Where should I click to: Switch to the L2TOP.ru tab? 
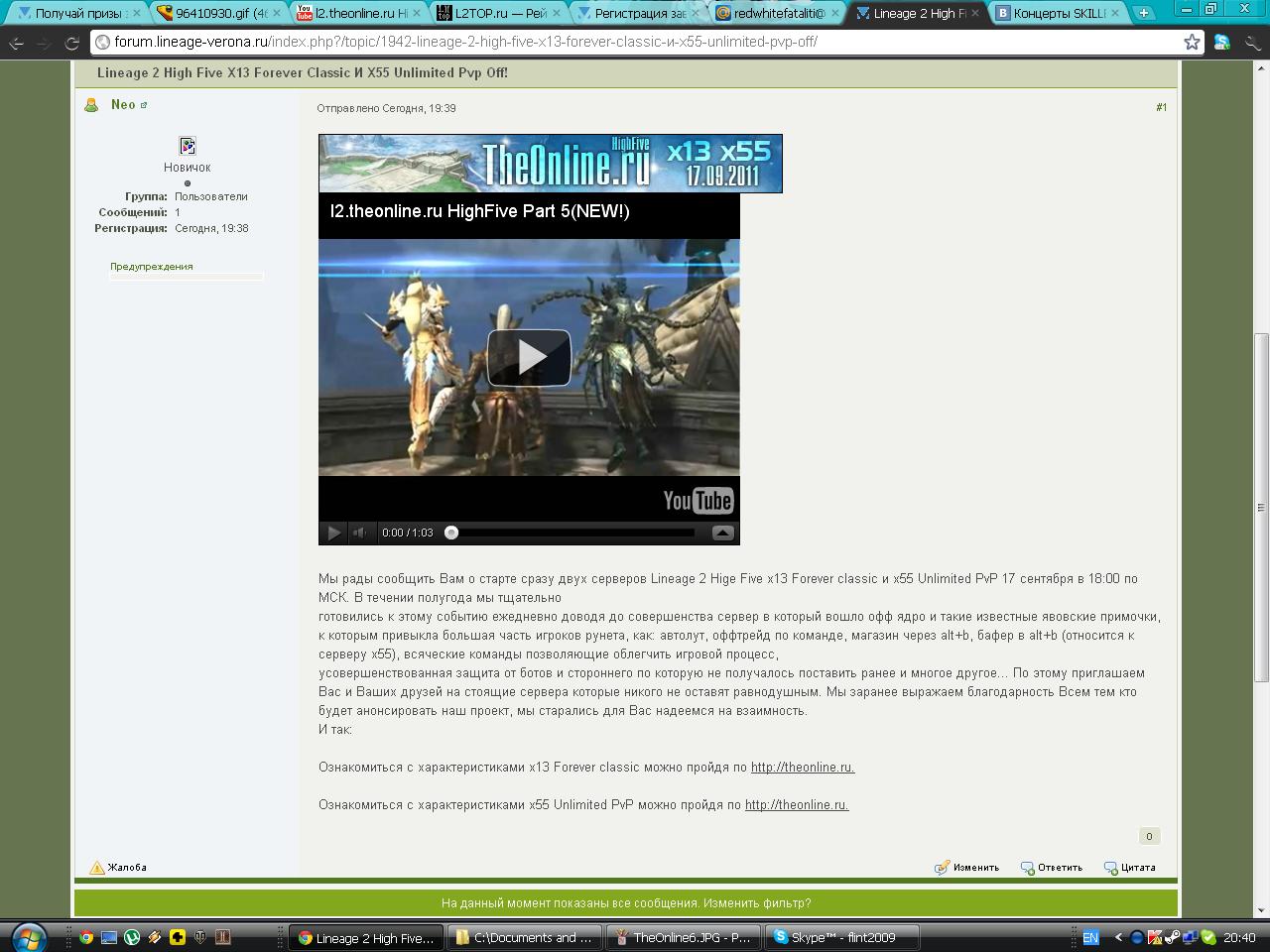pyautogui.click(x=500, y=13)
